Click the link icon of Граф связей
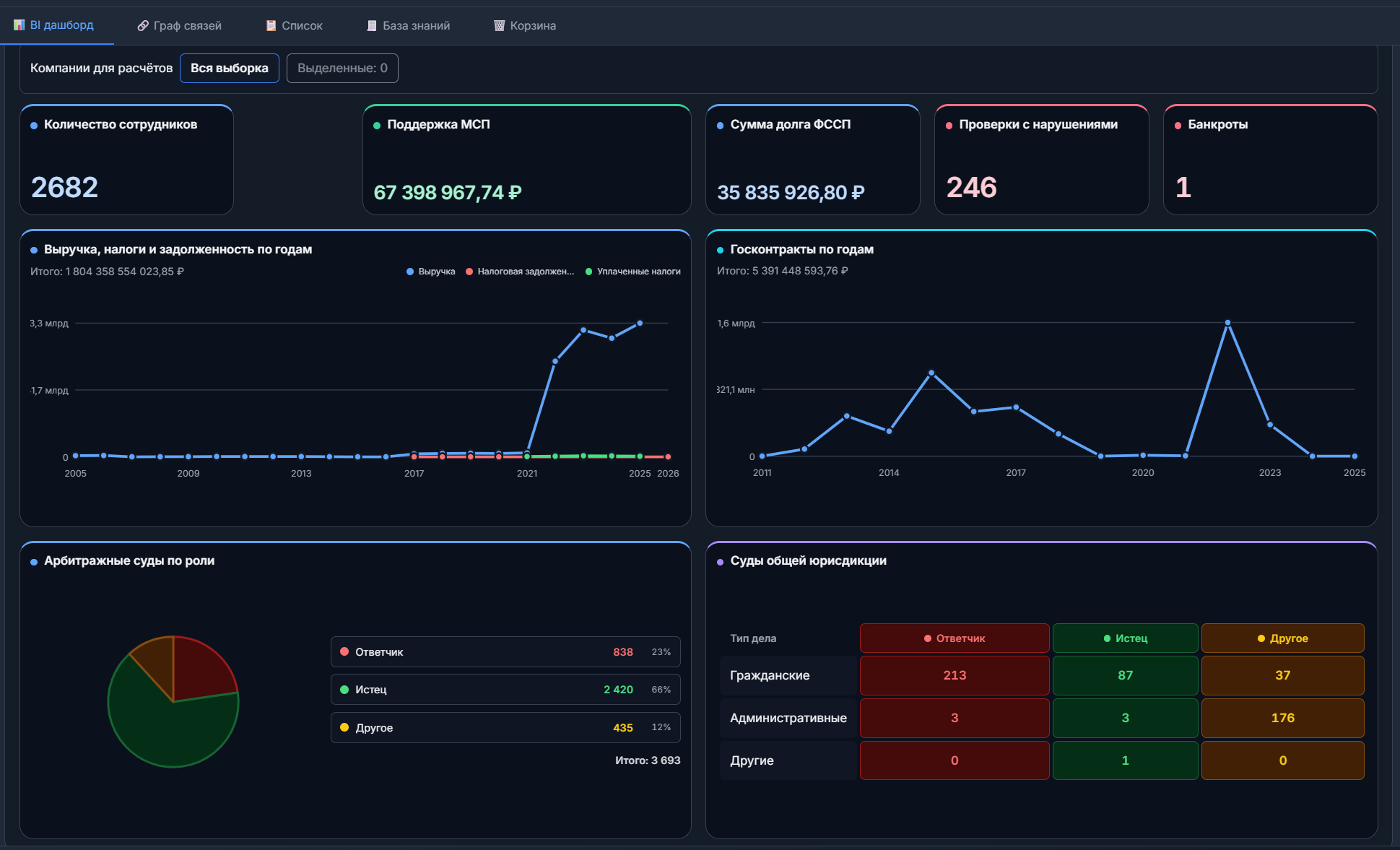 tap(143, 26)
